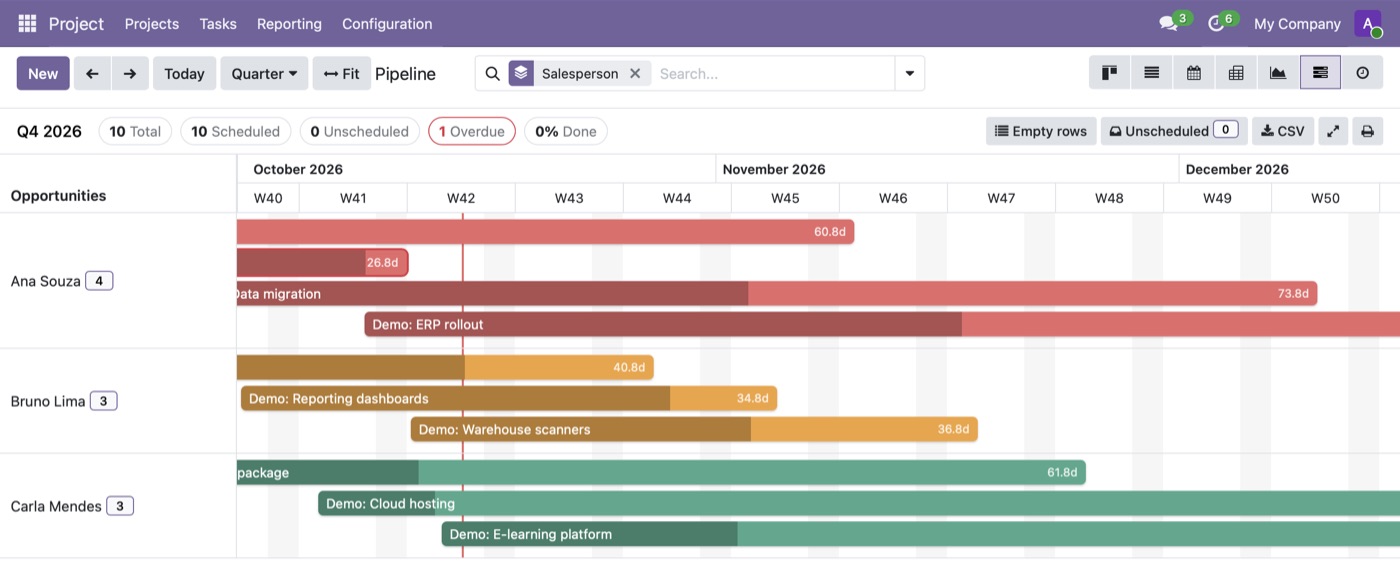The height and width of the screenshot is (566, 1400).
Task: Click the Salesperson group-by layers icon
Action: click(x=521, y=73)
